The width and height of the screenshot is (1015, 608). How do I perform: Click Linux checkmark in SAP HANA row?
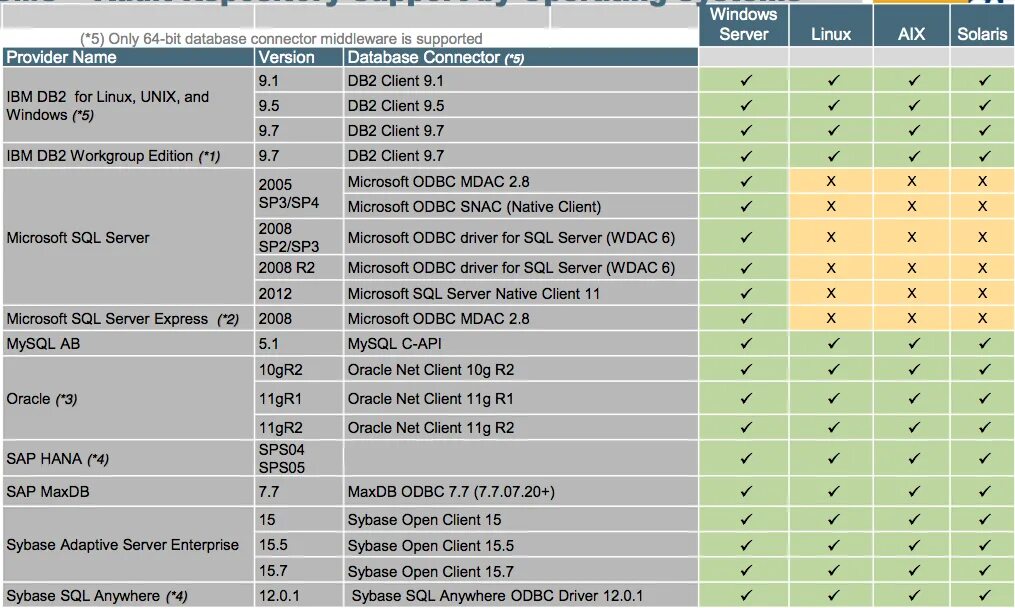point(833,458)
